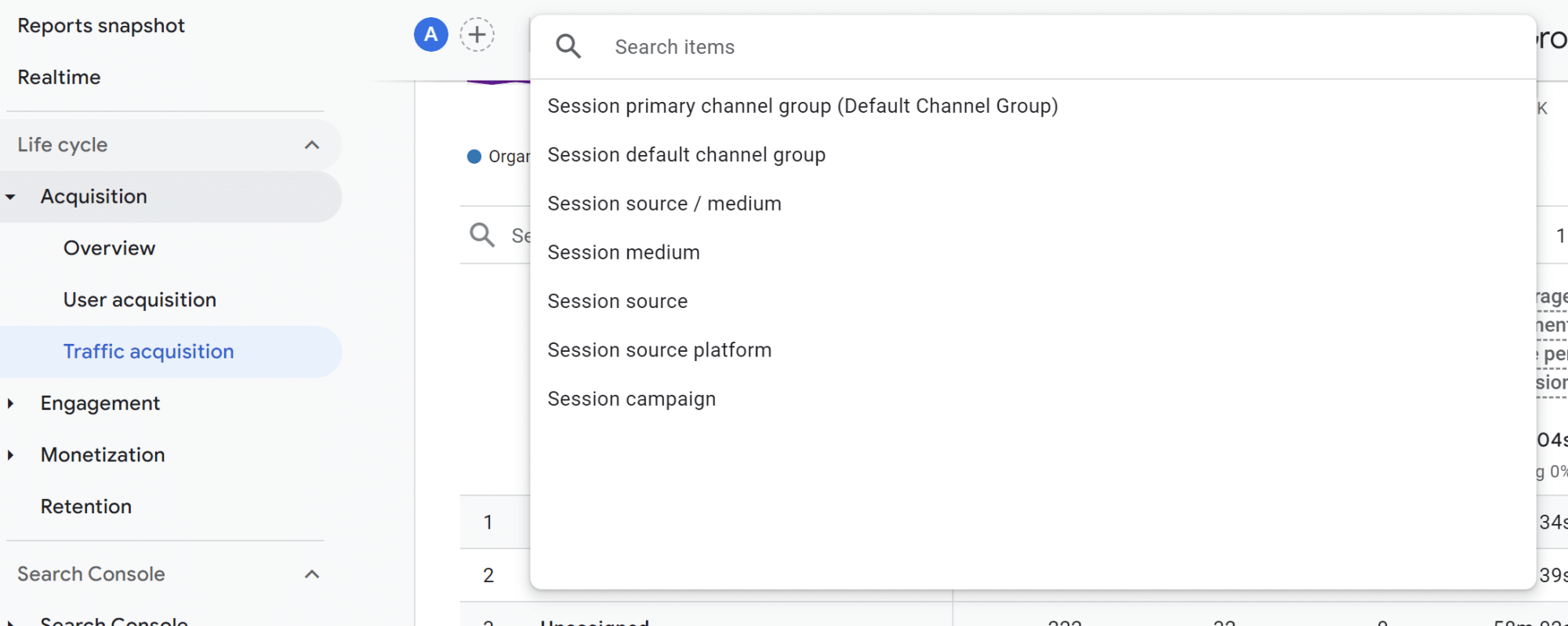Choose Session default channel group
The image size is (1568, 626).
tap(686, 155)
